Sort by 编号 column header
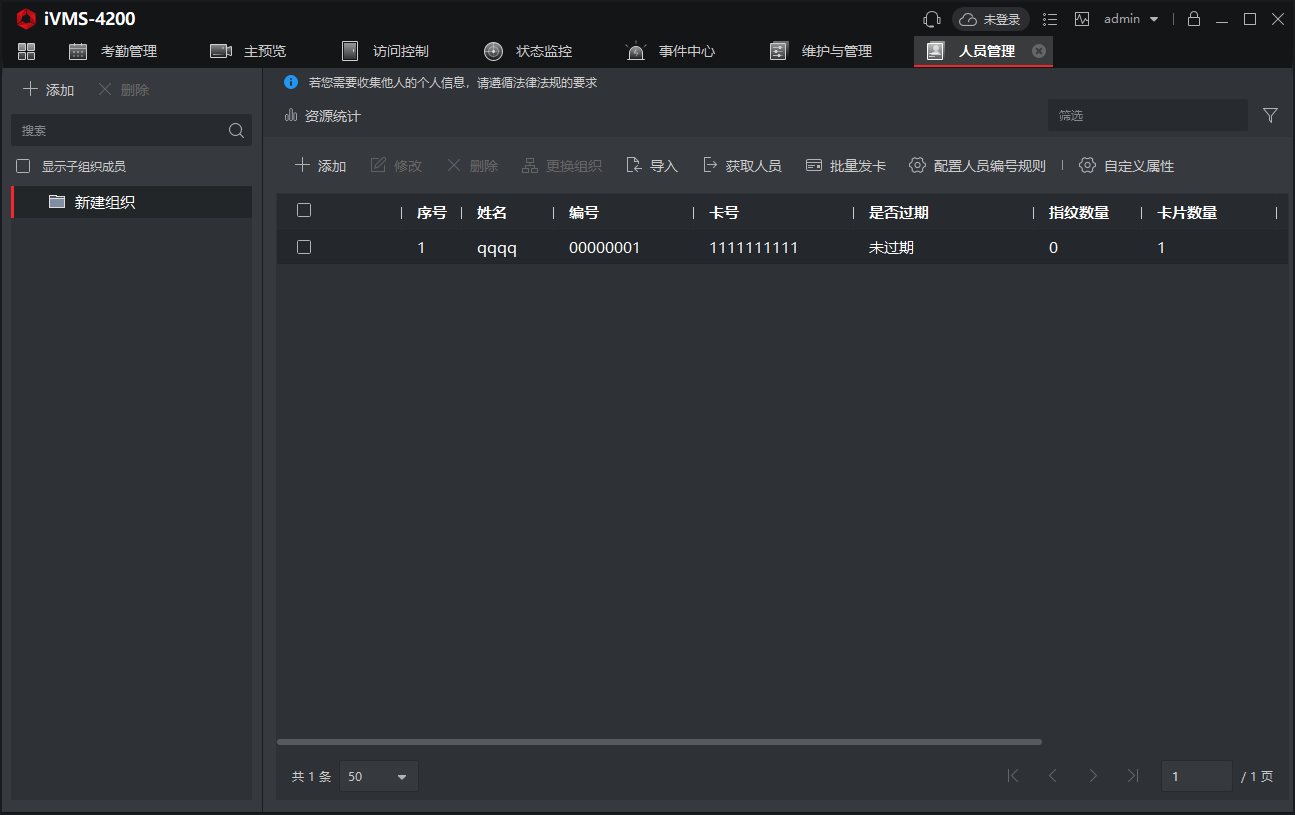 click(584, 213)
